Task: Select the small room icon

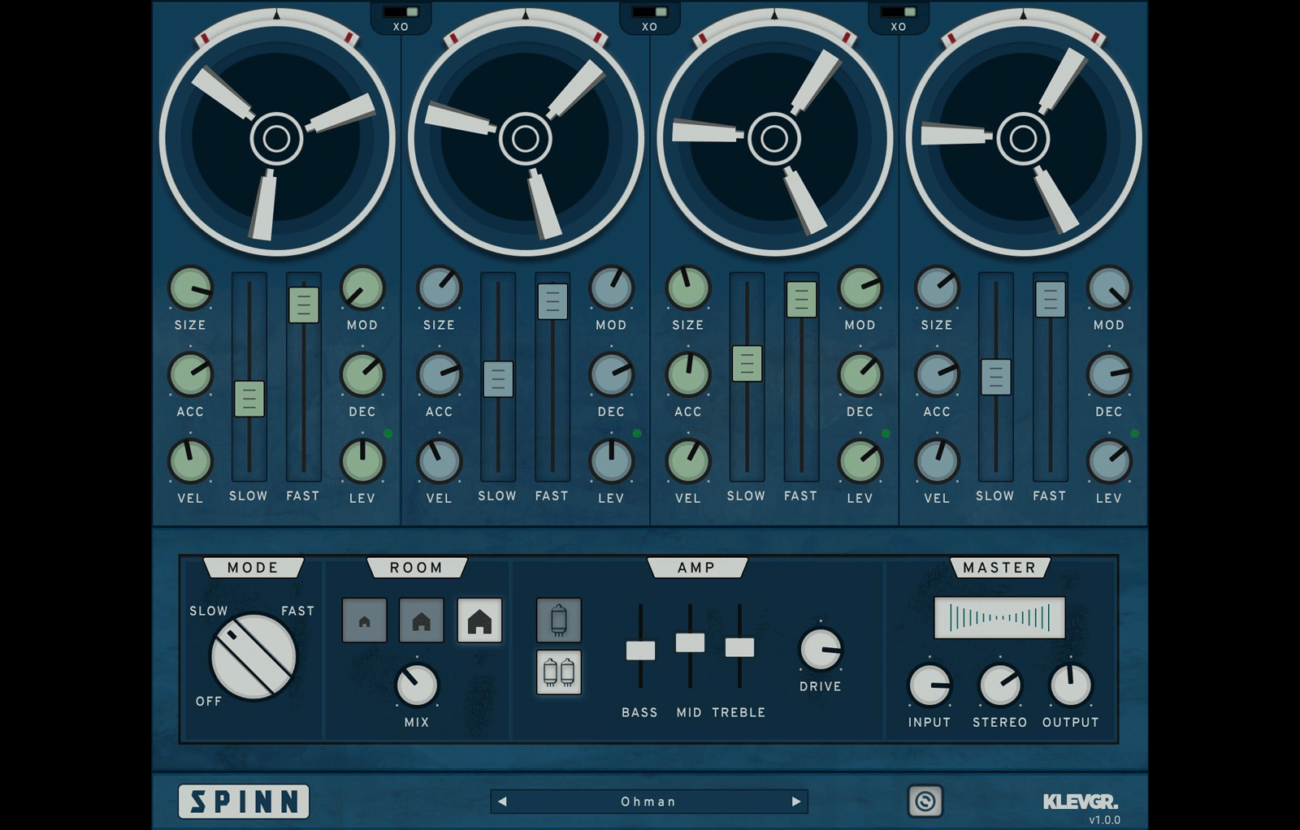Action: (x=364, y=620)
